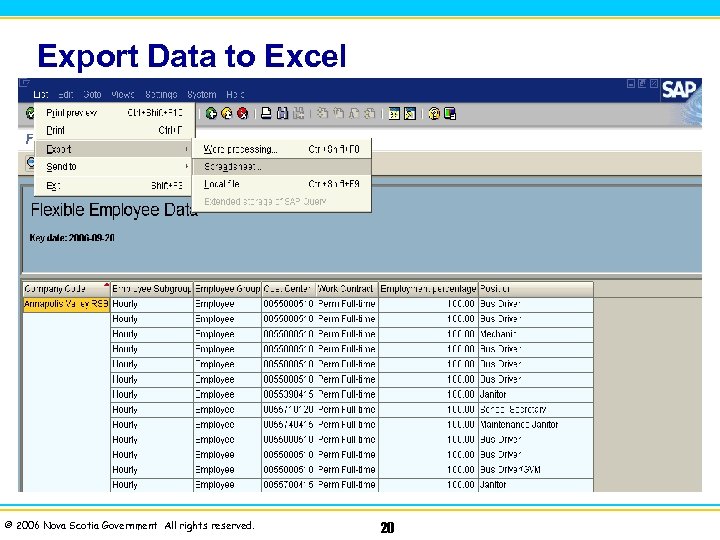Click the Generate Shortcut icon

point(410,113)
